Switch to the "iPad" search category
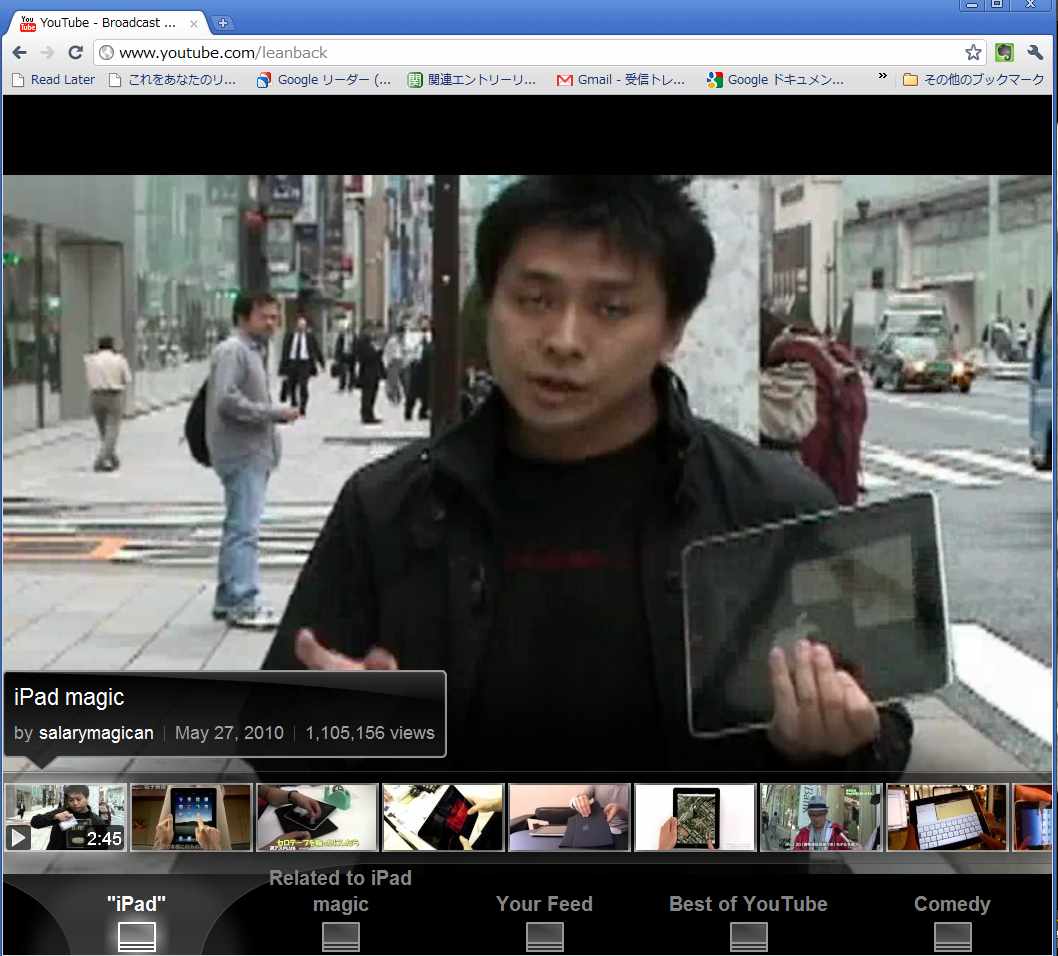Image resolution: width=1058 pixels, height=956 pixels. click(x=136, y=921)
